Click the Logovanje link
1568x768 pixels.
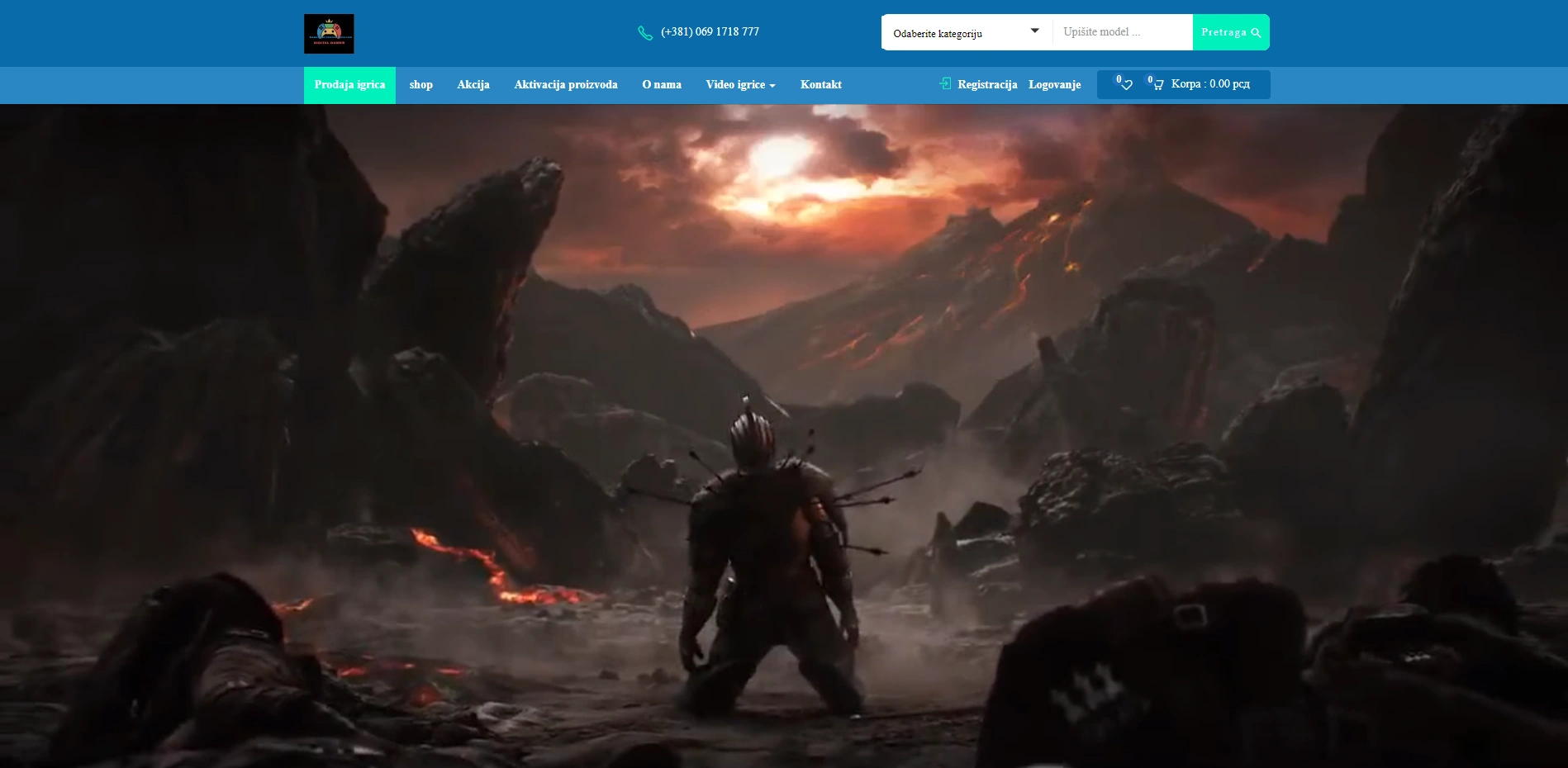[x=1054, y=85]
